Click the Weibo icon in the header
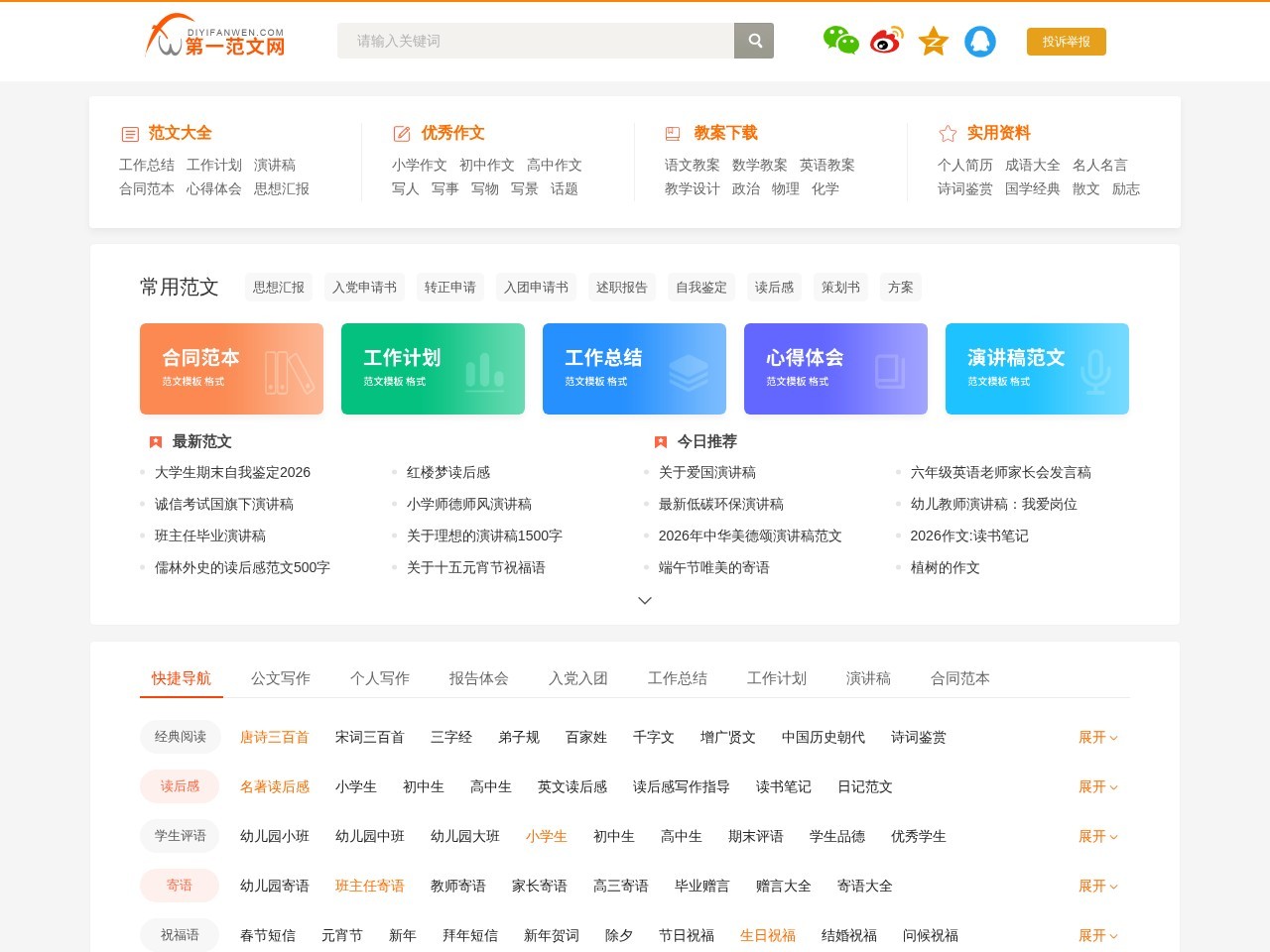Screen dimensions: 1270x952 tap(886, 42)
